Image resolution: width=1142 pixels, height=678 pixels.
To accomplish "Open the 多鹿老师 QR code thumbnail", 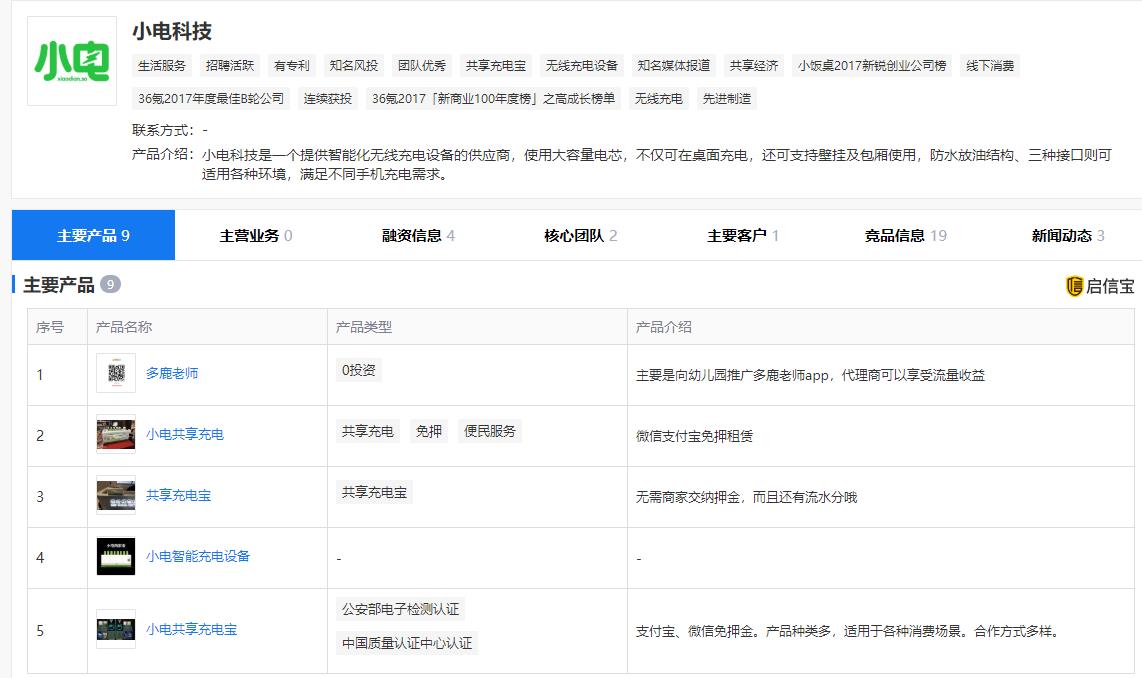I will pos(116,374).
